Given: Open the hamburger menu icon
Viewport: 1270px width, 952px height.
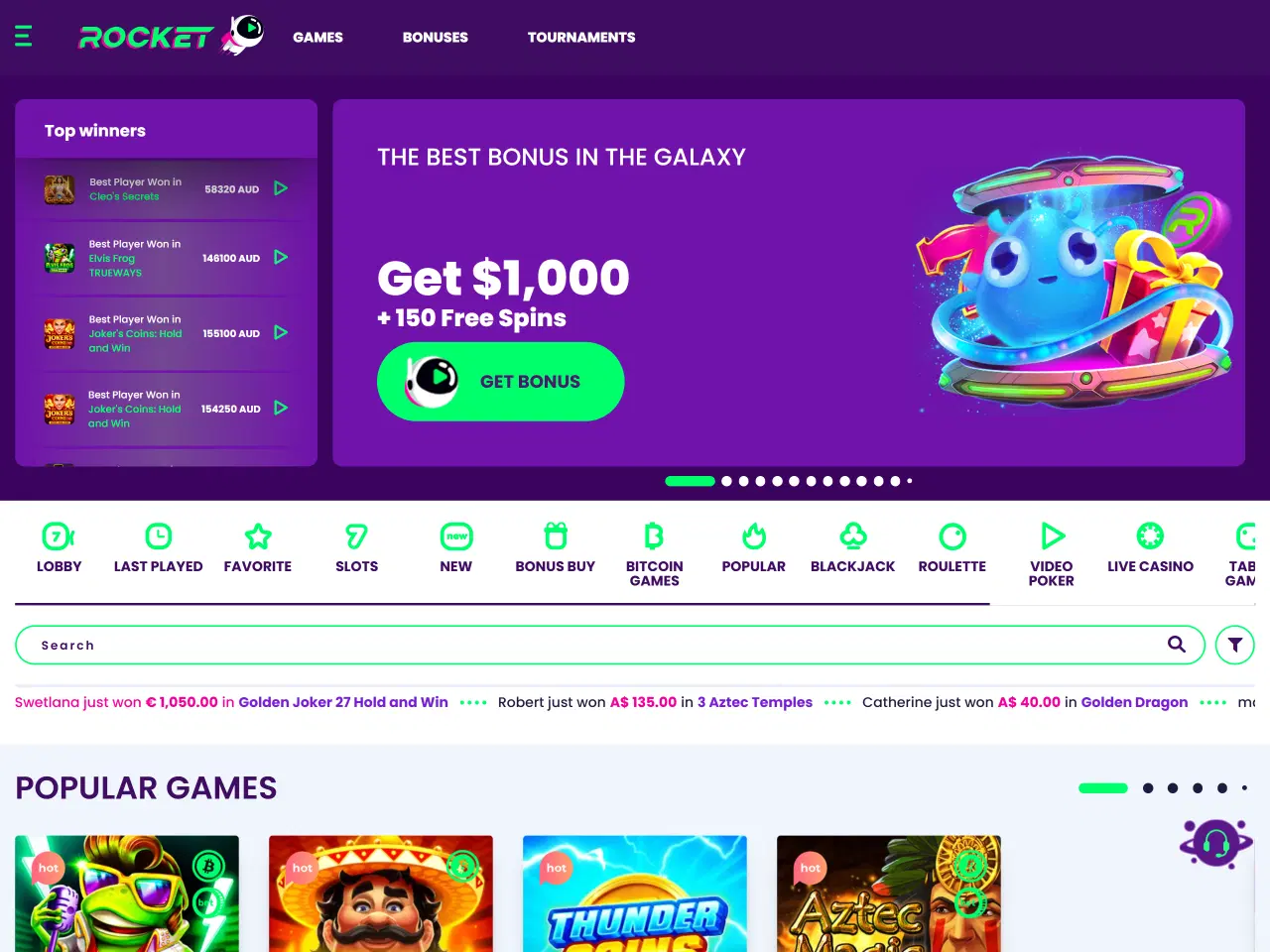Looking at the screenshot, I should (24, 37).
